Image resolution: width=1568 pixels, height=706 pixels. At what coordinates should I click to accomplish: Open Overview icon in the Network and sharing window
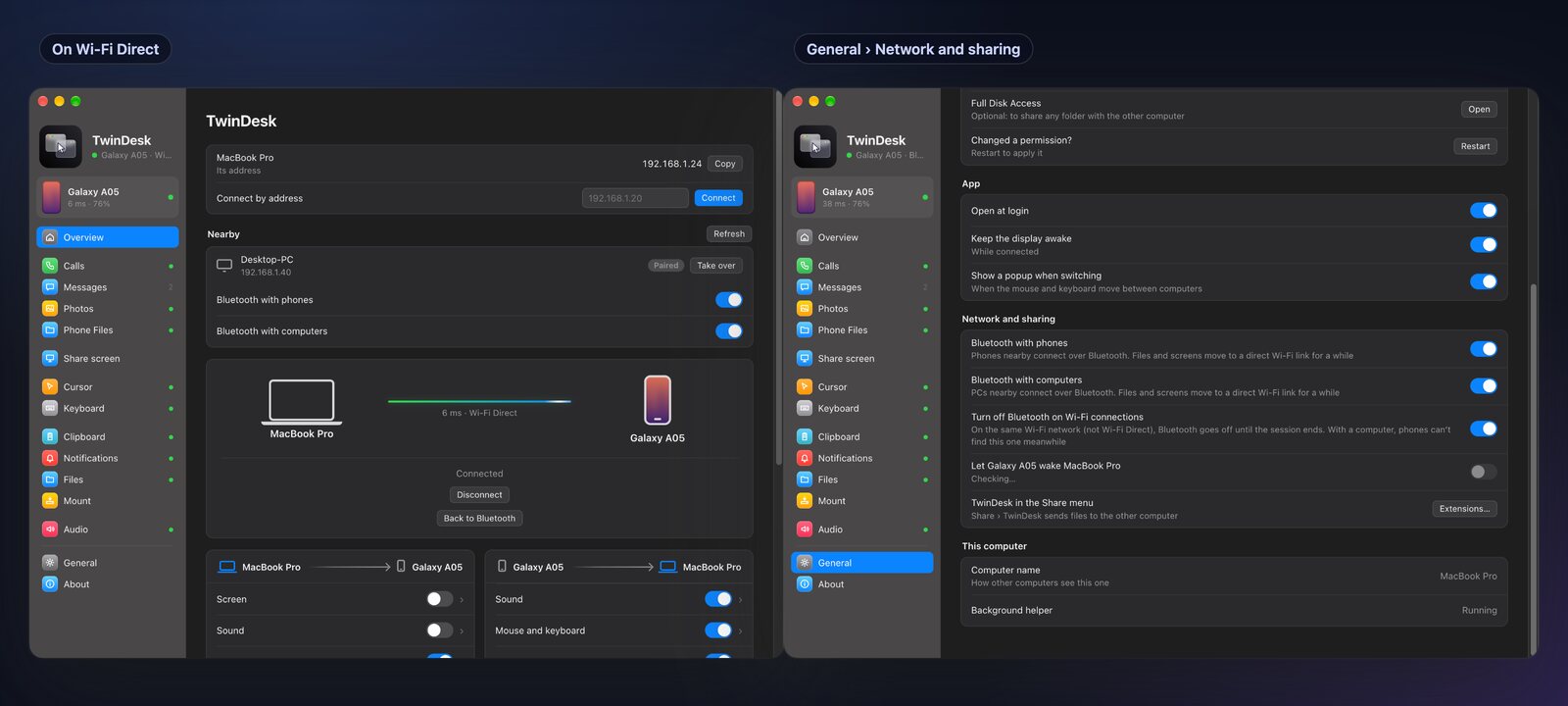805,237
